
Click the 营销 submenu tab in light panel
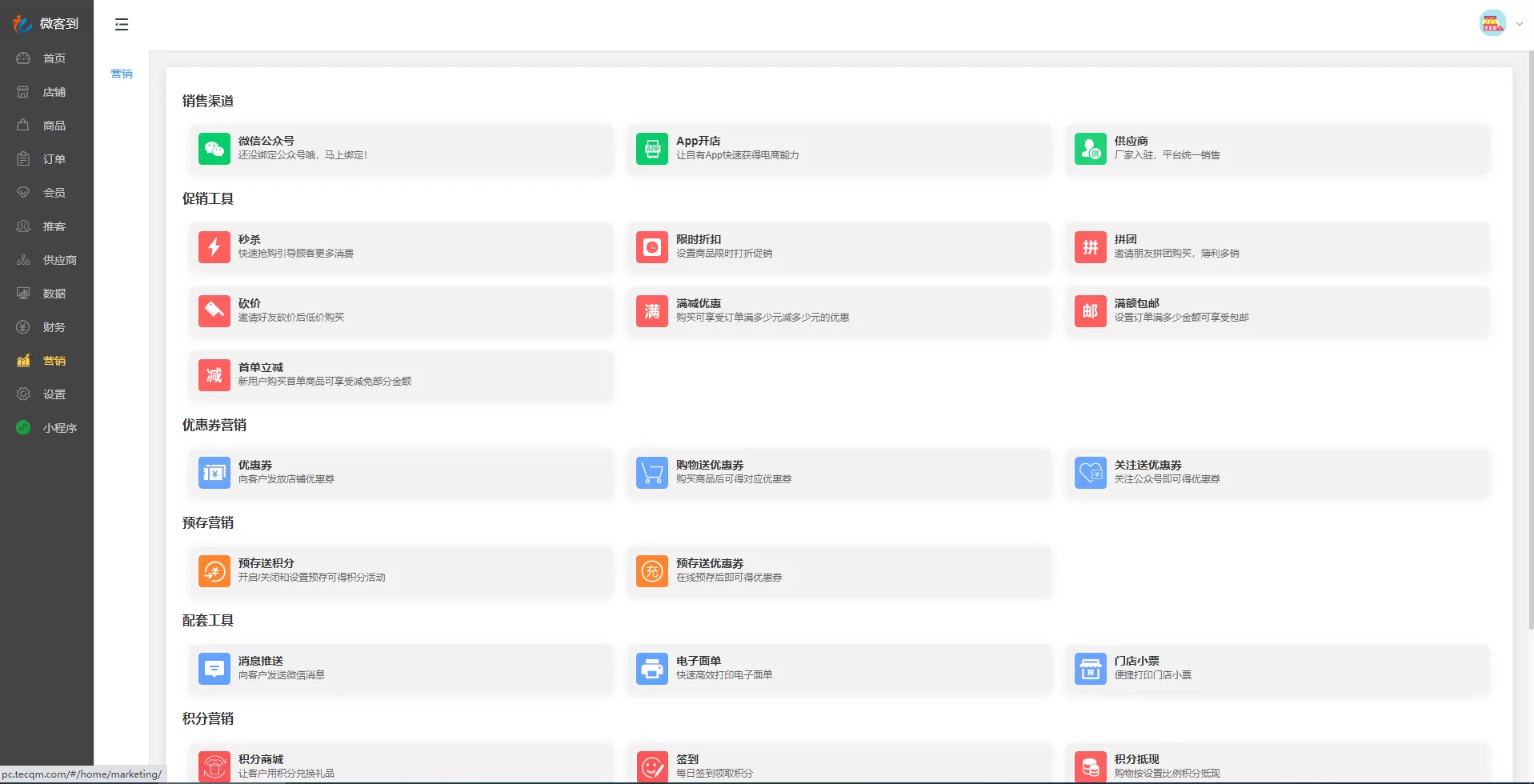tap(122, 74)
